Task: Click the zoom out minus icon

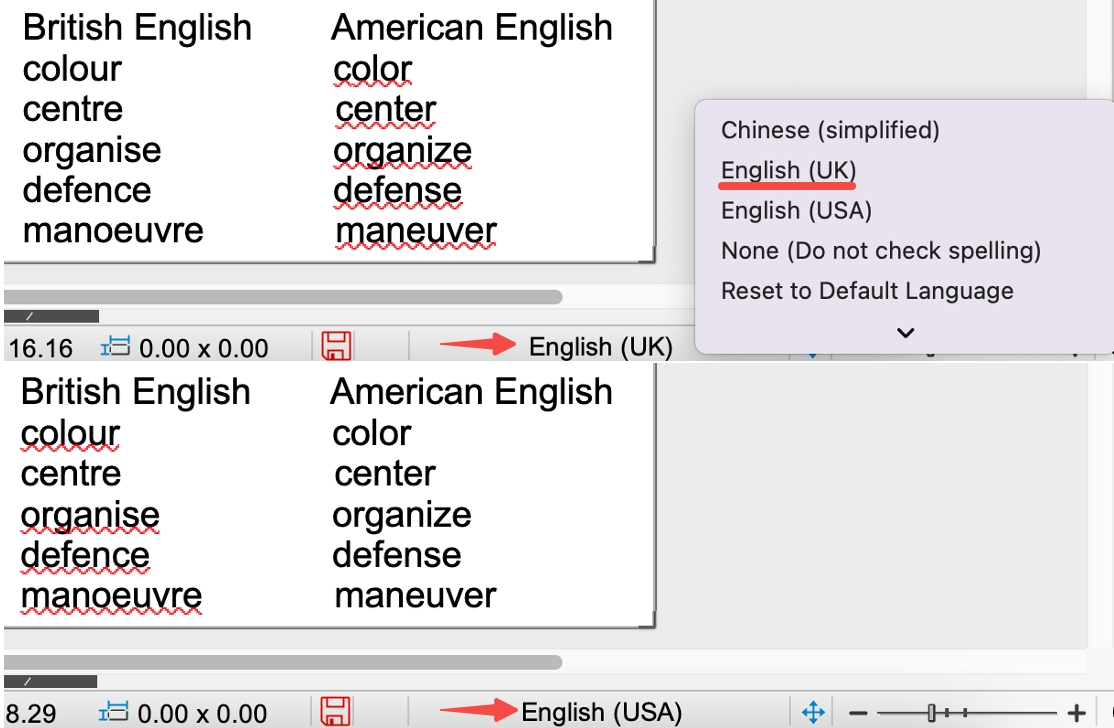Action: [857, 713]
